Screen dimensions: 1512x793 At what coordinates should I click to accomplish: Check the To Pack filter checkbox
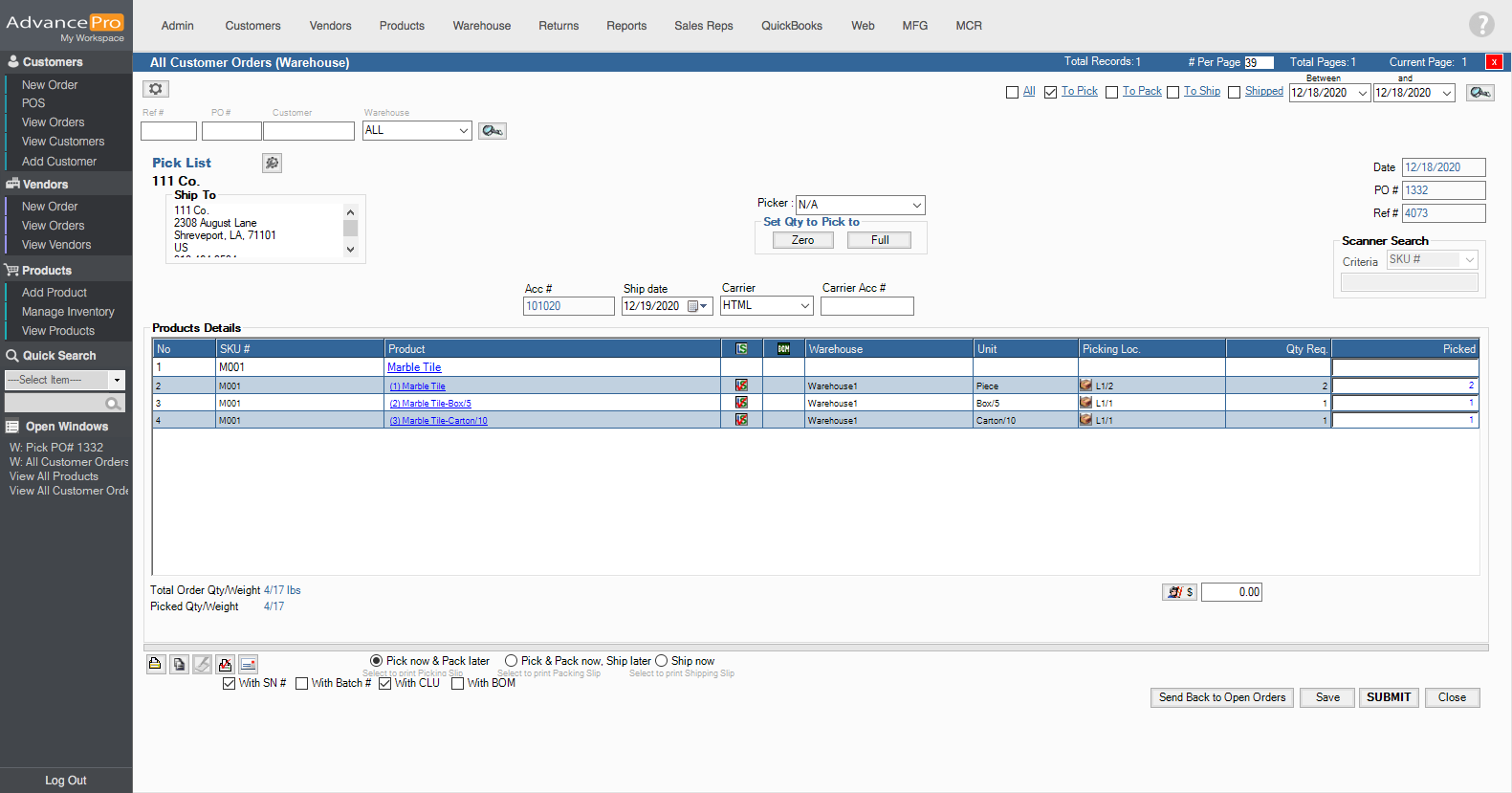(1111, 93)
